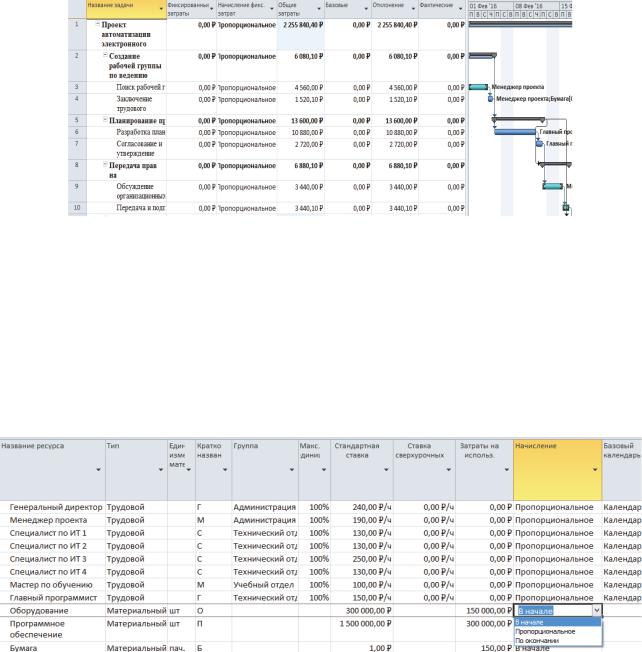Image resolution: width=642 pixels, height=652 pixels.
Task: Open the "Базовые" column filter arrow
Action: (366, 9)
